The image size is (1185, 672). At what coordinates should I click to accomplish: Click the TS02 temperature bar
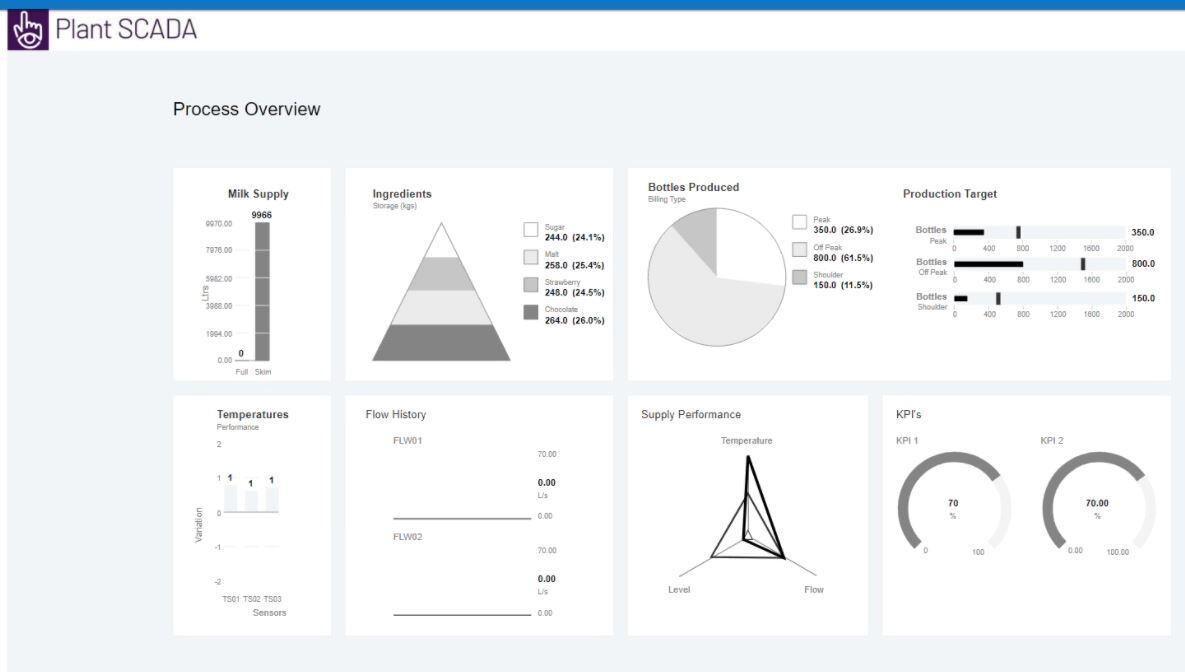[x=251, y=501]
